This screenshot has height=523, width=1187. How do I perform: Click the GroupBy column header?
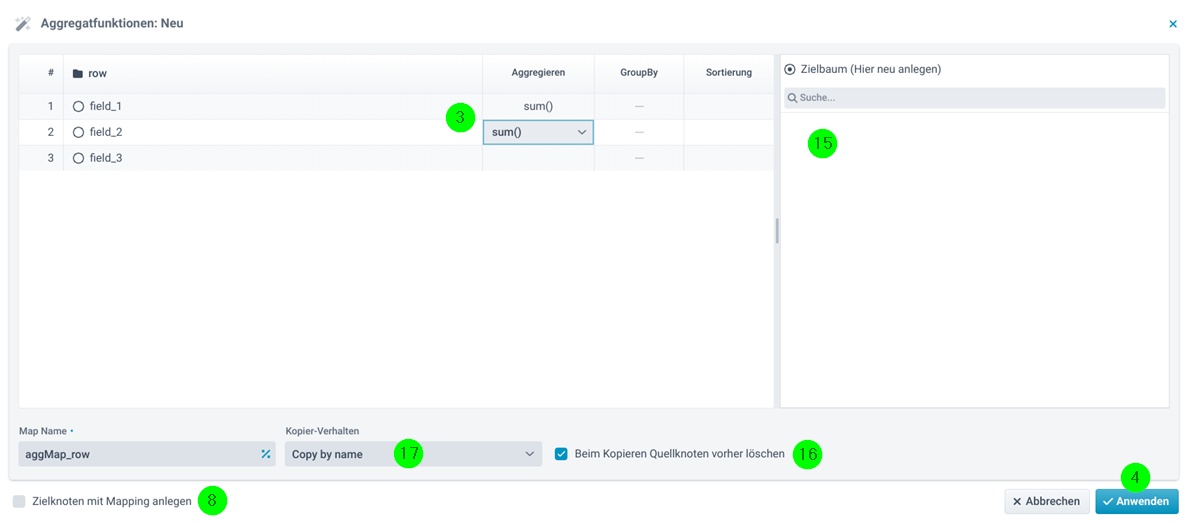coord(639,73)
